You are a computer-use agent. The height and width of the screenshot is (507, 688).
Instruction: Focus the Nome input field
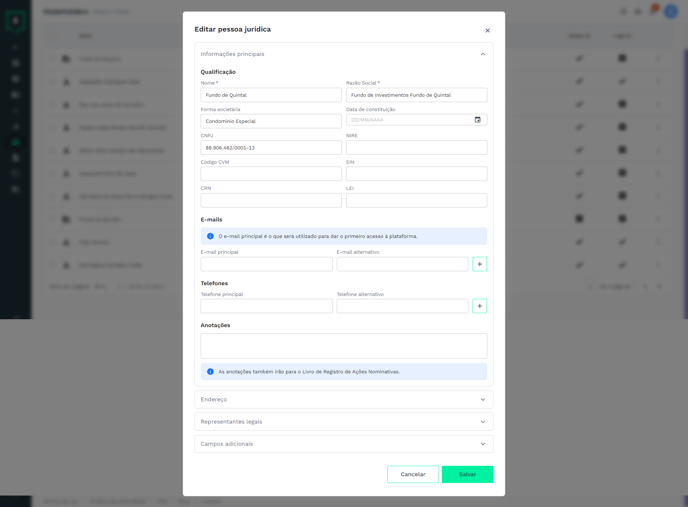[x=270, y=95]
